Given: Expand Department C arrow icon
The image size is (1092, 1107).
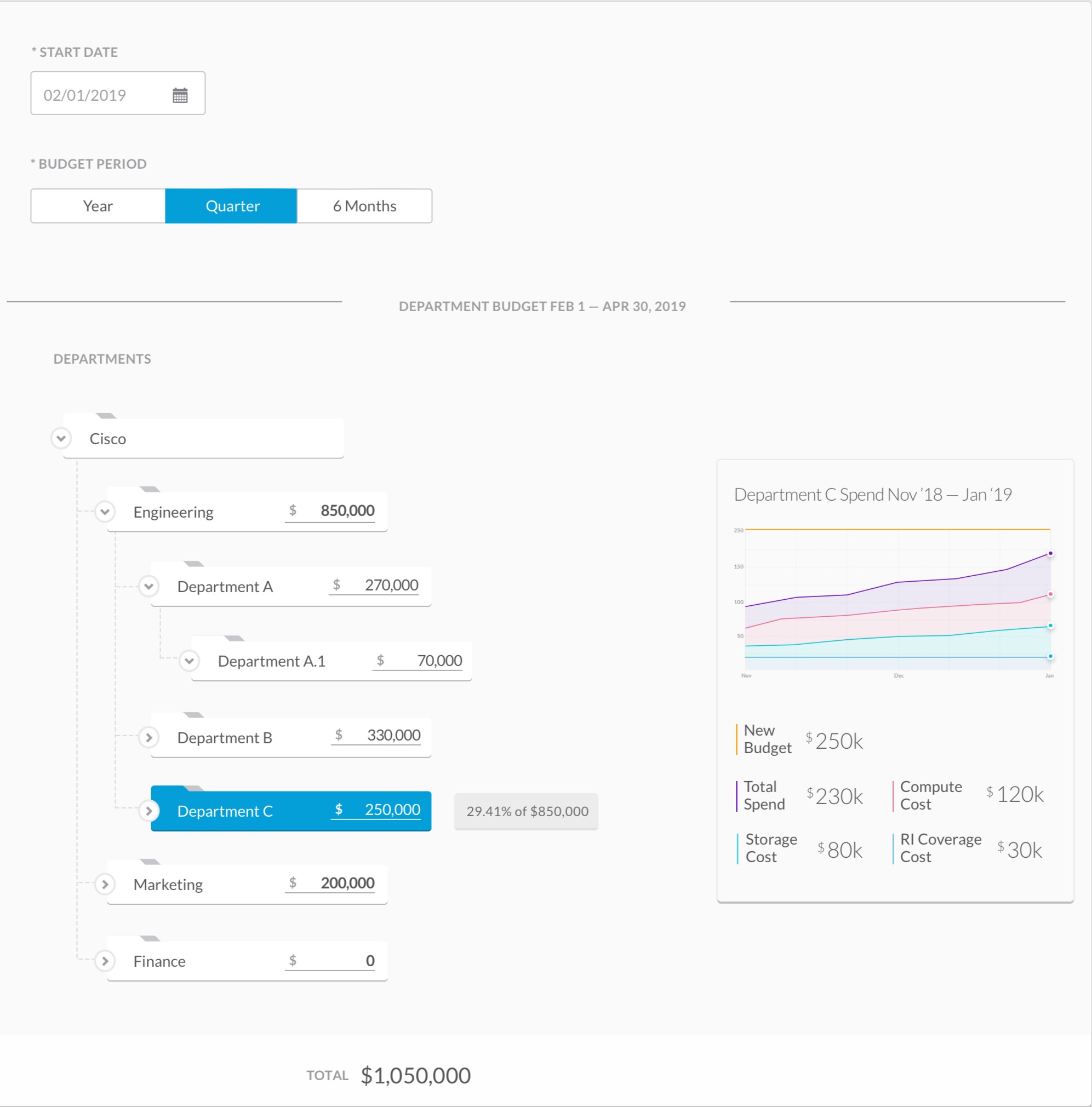Looking at the screenshot, I should tap(149, 811).
